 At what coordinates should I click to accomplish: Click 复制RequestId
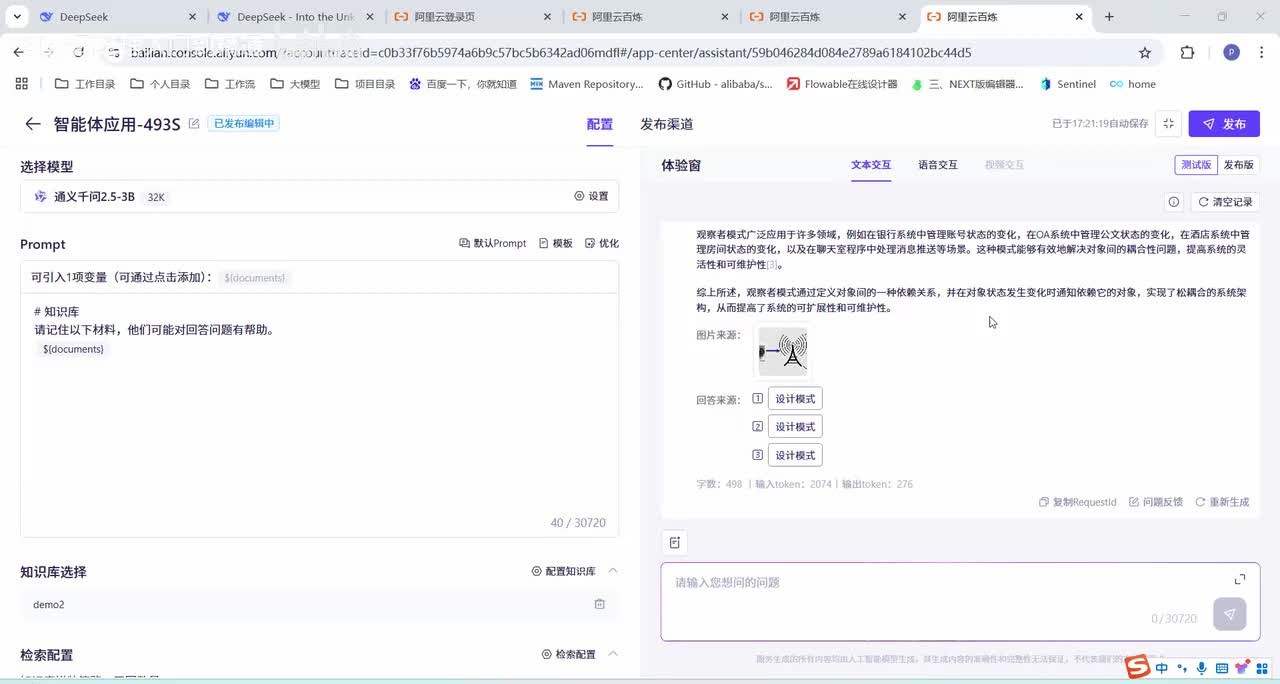[1078, 502]
